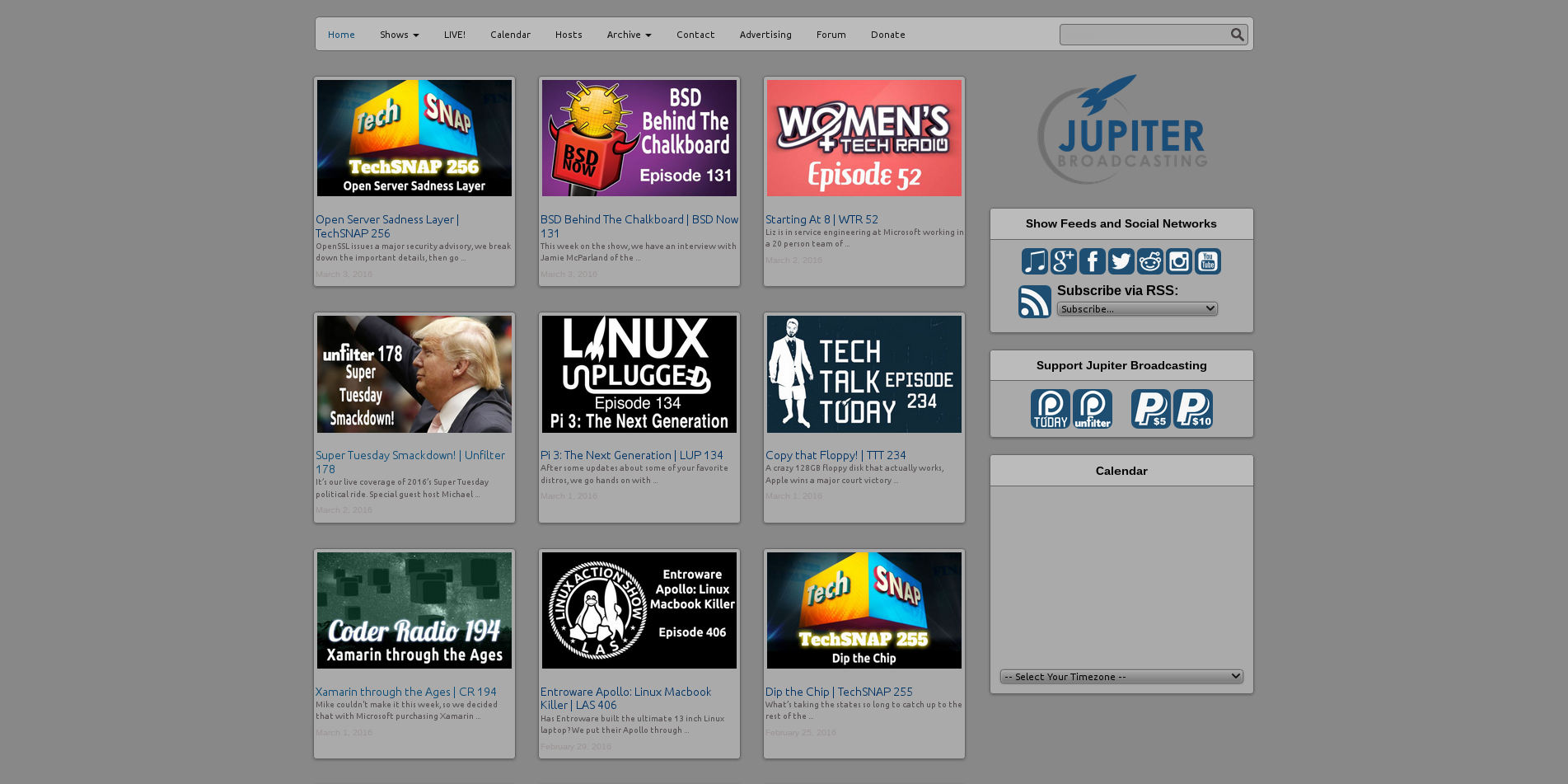Go to the Reddit alien icon
This screenshot has height=784, width=1568.
pos(1150,261)
